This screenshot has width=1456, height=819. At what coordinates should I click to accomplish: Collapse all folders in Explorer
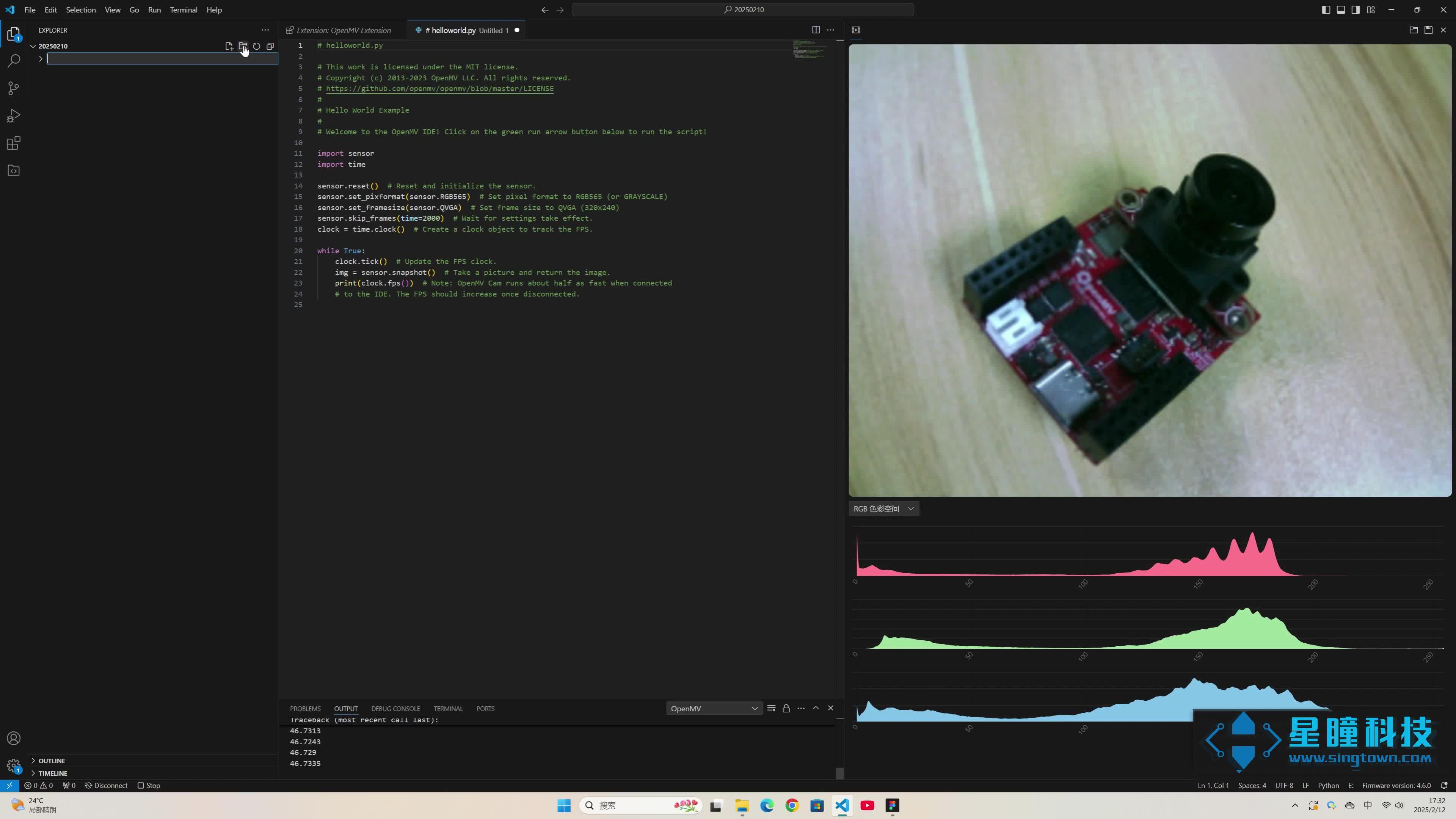pyautogui.click(x=270, y=46)
